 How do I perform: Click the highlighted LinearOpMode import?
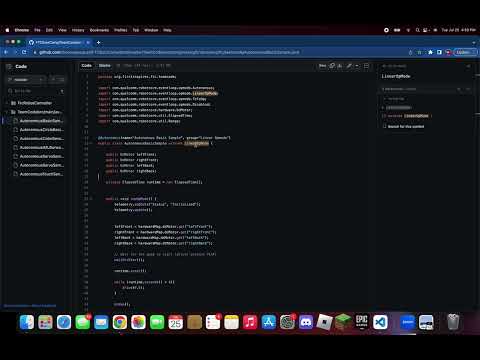coord(205,93)
